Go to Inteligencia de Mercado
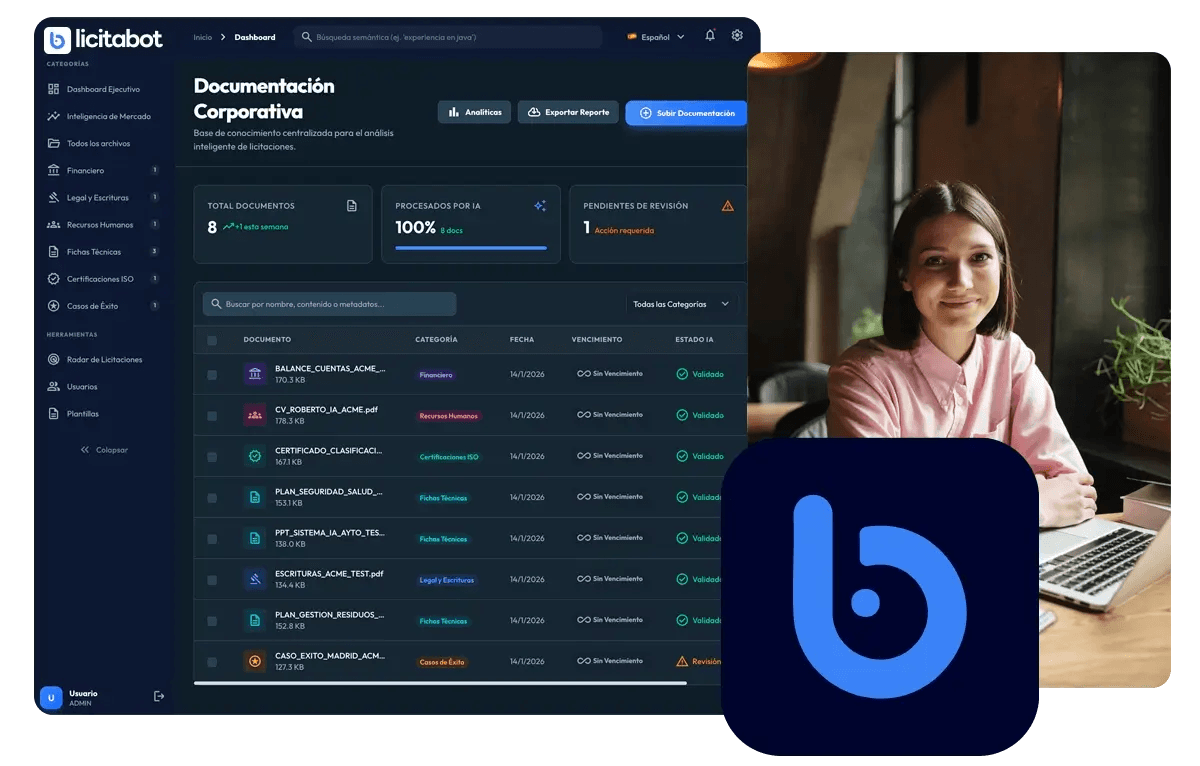The width and height of the screenshot is (1200, 766). (108, 116)
